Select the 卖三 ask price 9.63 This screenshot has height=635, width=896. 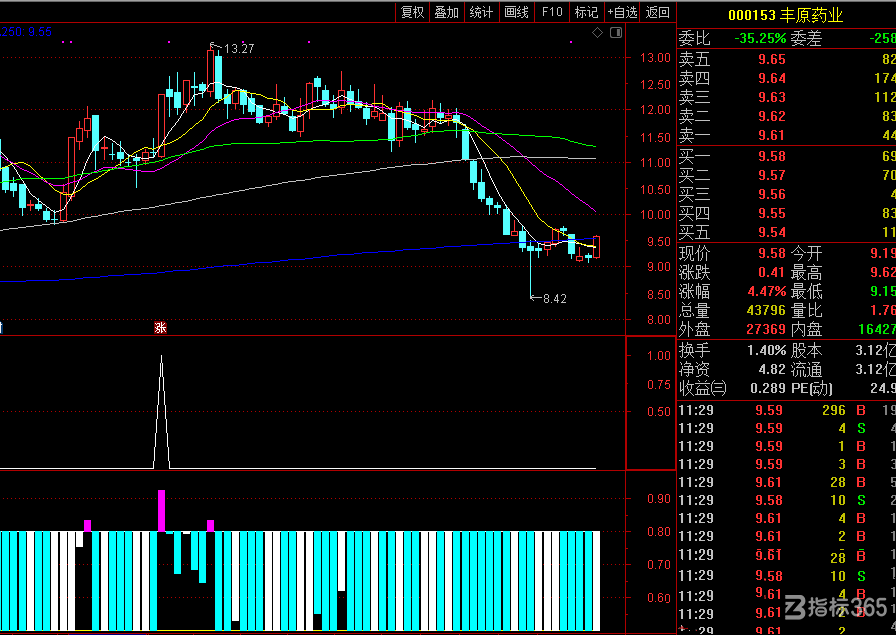tap(772, 97)
